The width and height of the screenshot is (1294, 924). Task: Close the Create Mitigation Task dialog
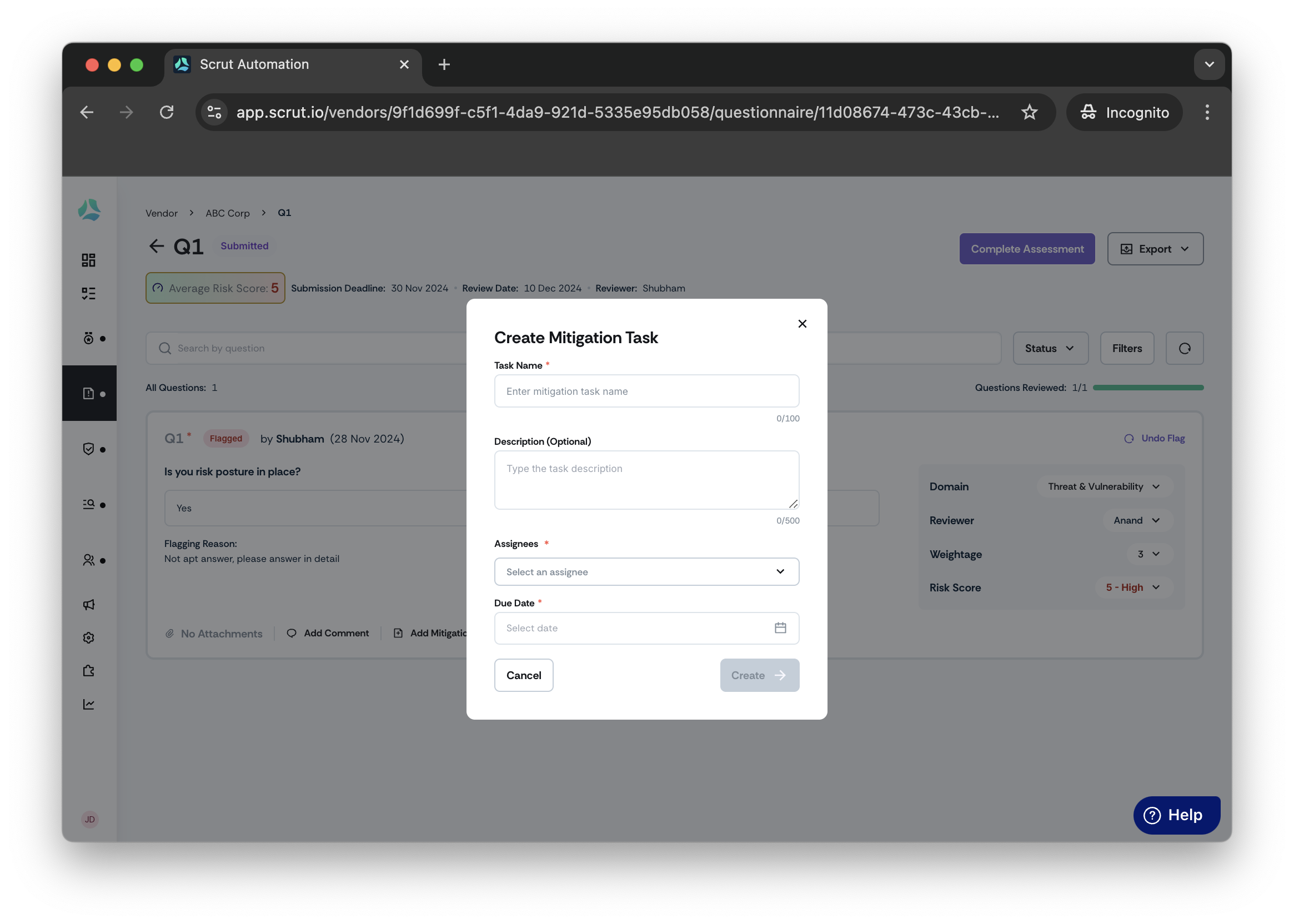[x=803, y=324]
